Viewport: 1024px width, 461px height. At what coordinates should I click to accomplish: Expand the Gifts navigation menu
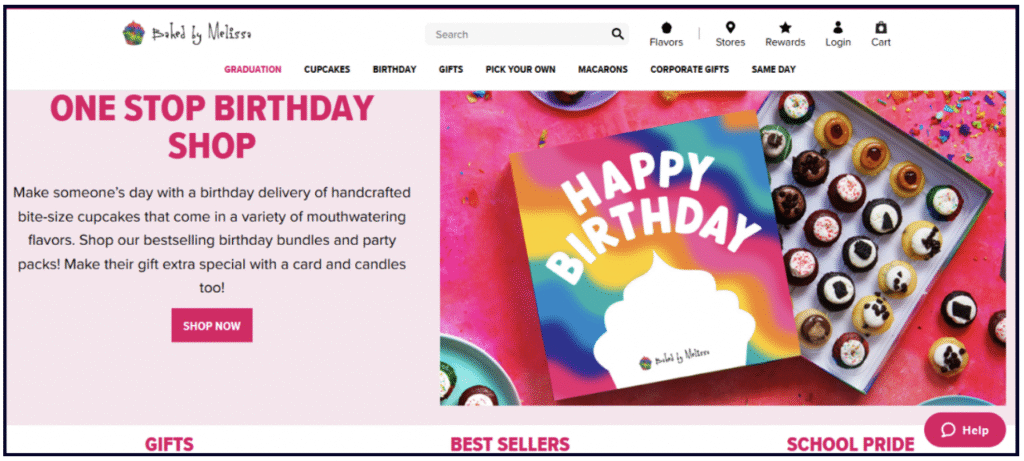pos(450,70)
